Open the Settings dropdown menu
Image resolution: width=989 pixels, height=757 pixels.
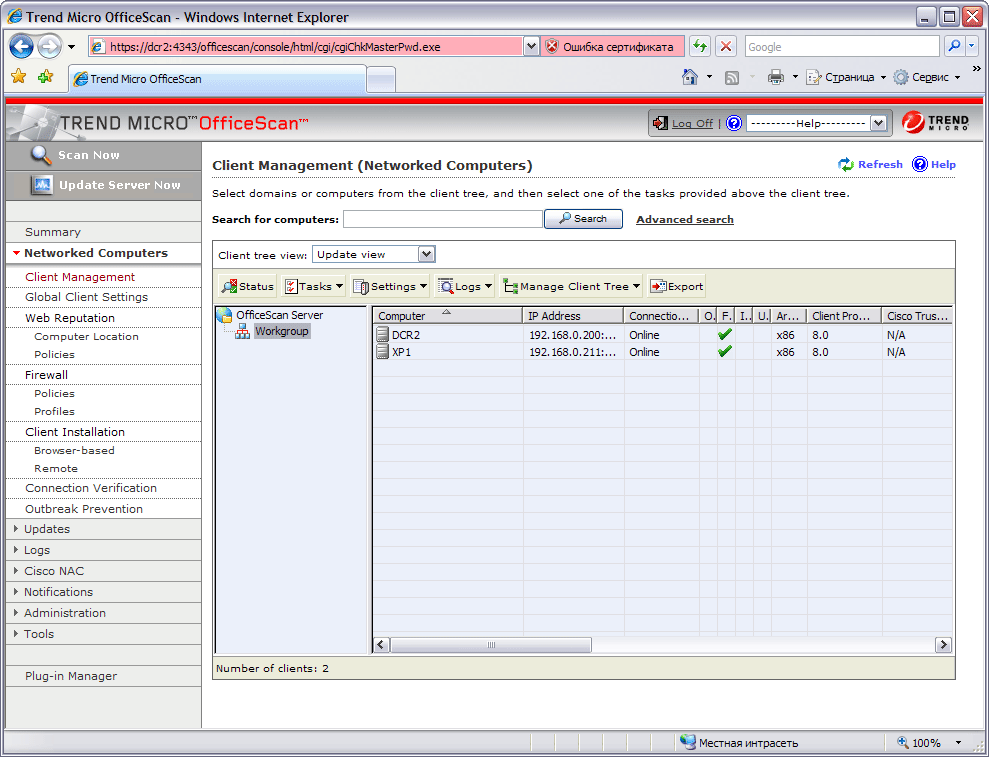pyautogui.click(x=390, y=286)
